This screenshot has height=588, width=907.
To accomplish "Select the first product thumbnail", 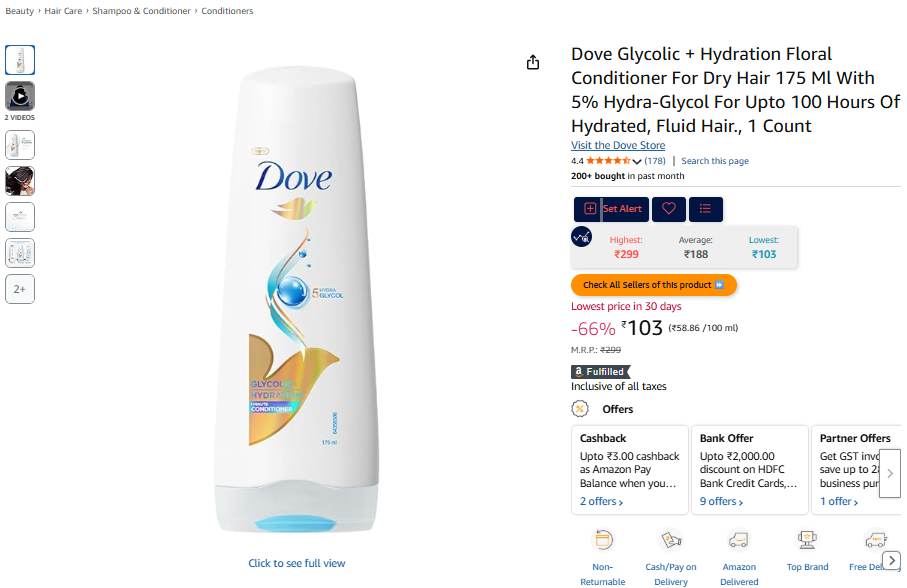I will (20, 60).
